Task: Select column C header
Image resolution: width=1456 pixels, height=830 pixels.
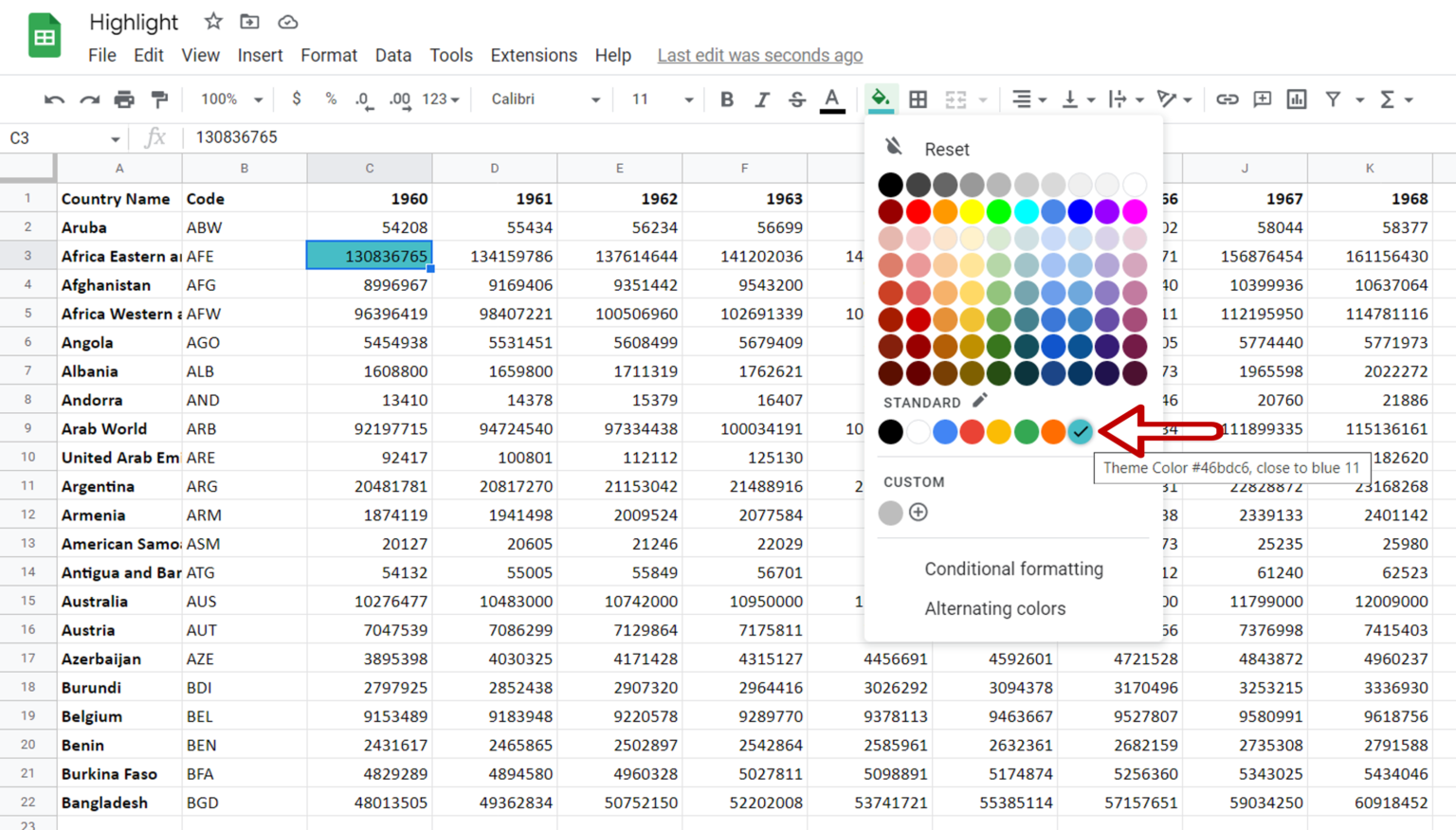Action: pyautogui.click(x=369, y=168)
